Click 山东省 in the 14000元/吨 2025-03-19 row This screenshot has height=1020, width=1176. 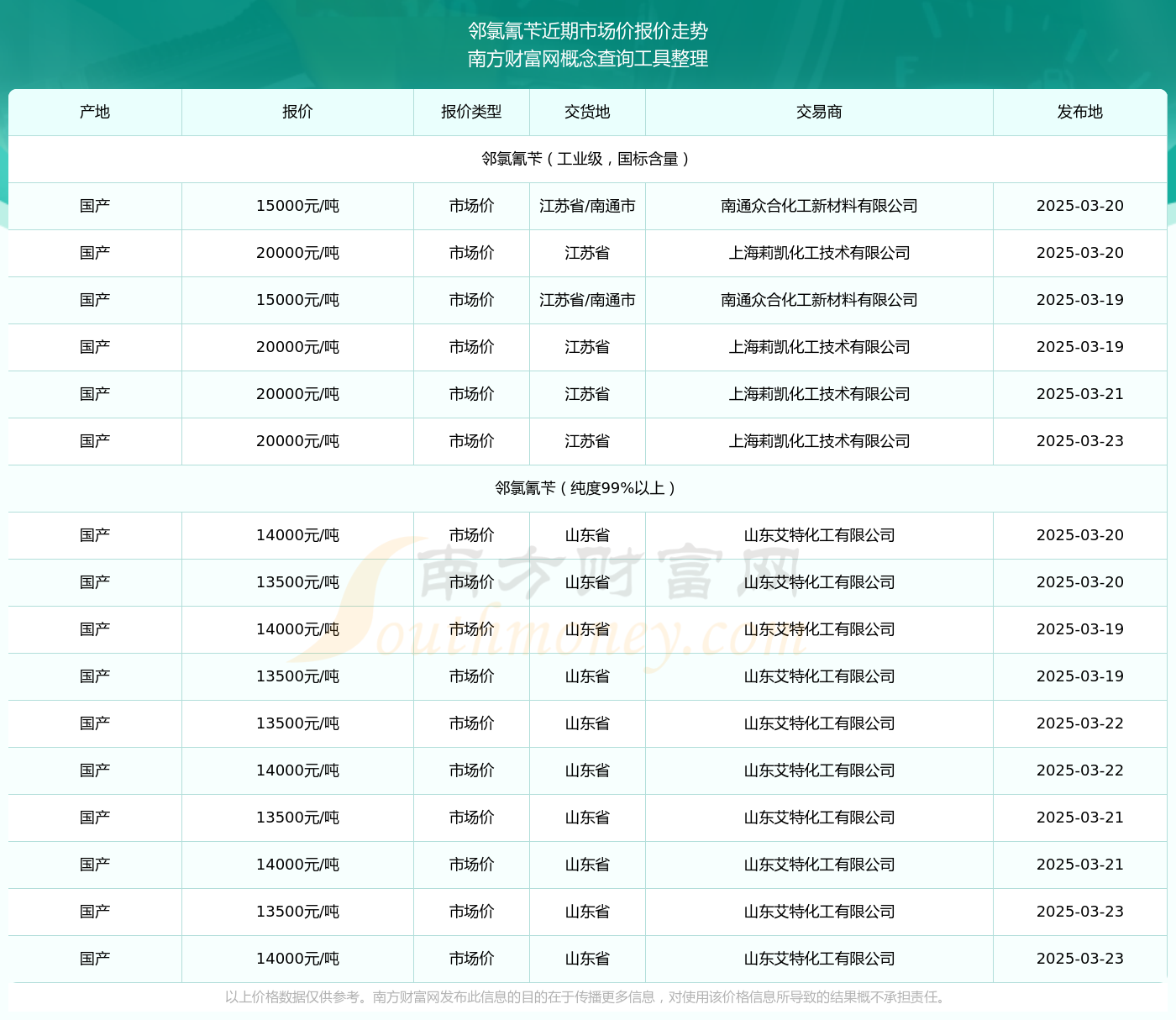click(x=587, y=629)
